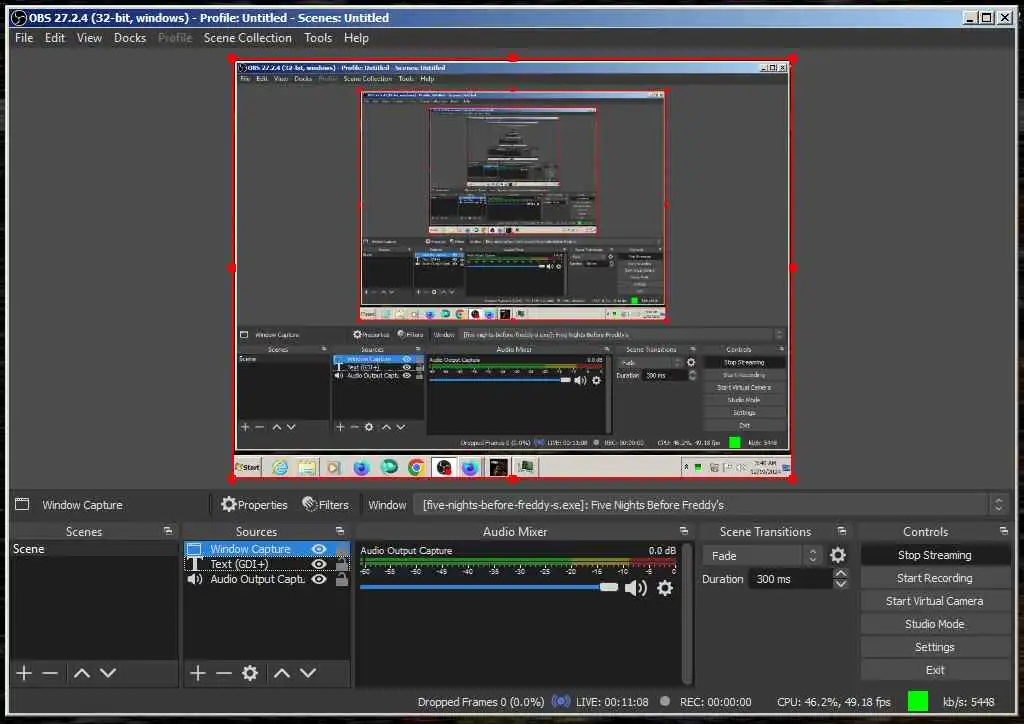
Task: Increase transition Duration with the up arrow
Action: (841, 573)
